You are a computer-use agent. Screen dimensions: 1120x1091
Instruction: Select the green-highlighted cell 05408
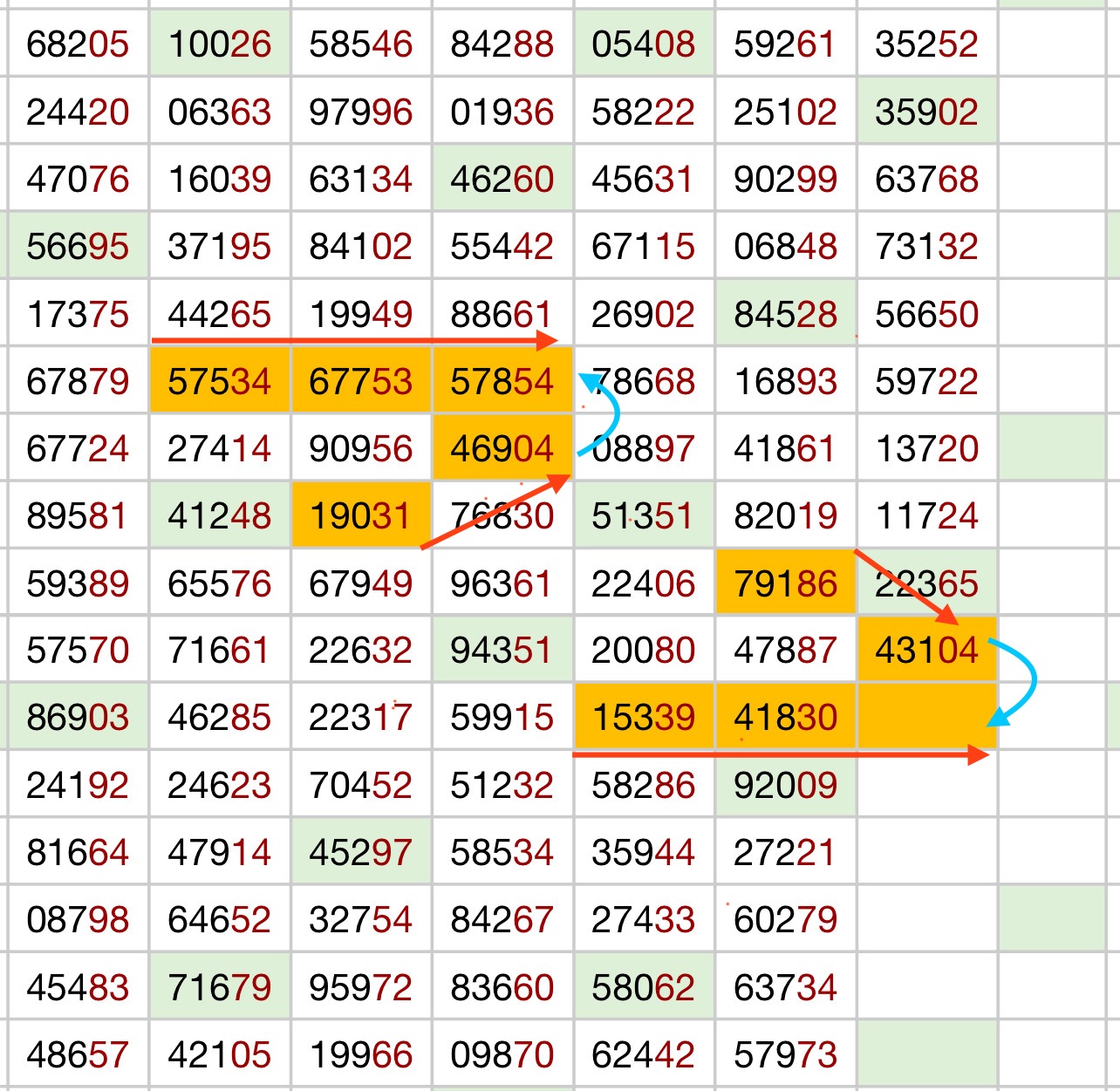[644, 44]
